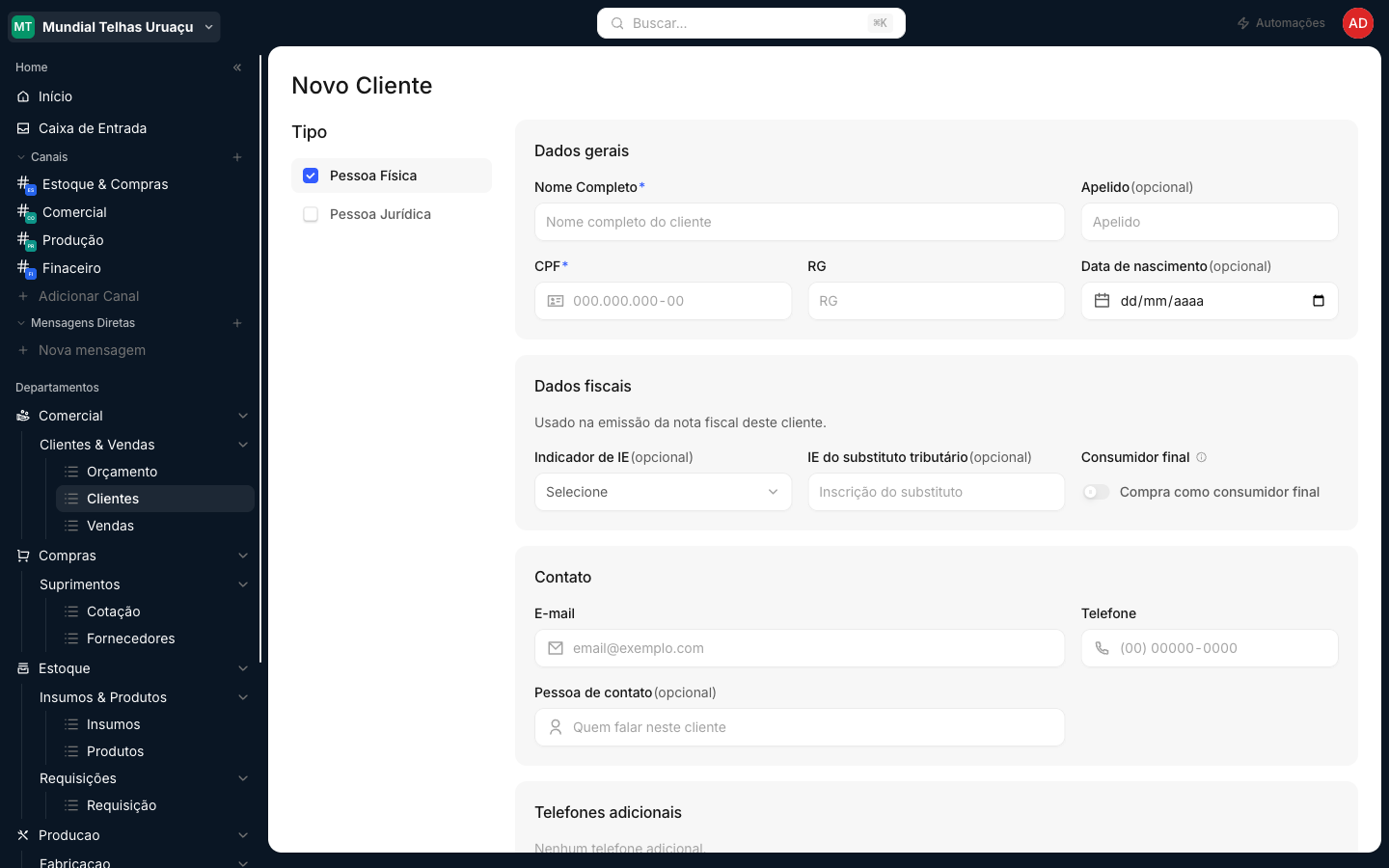The height and width of the screenshot is (868, 1389).
Task: Click the Producao tools icon
Action: point(23,835)
